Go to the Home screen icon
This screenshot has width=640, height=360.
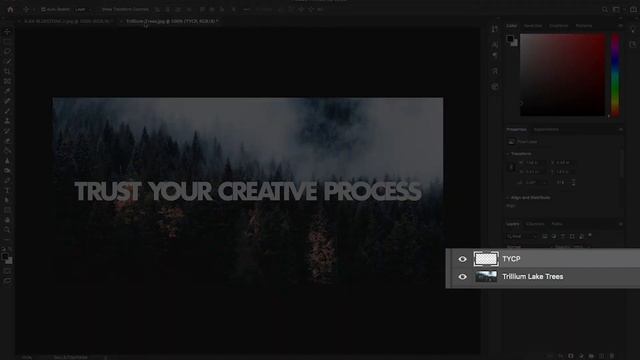tap(10, 9)
